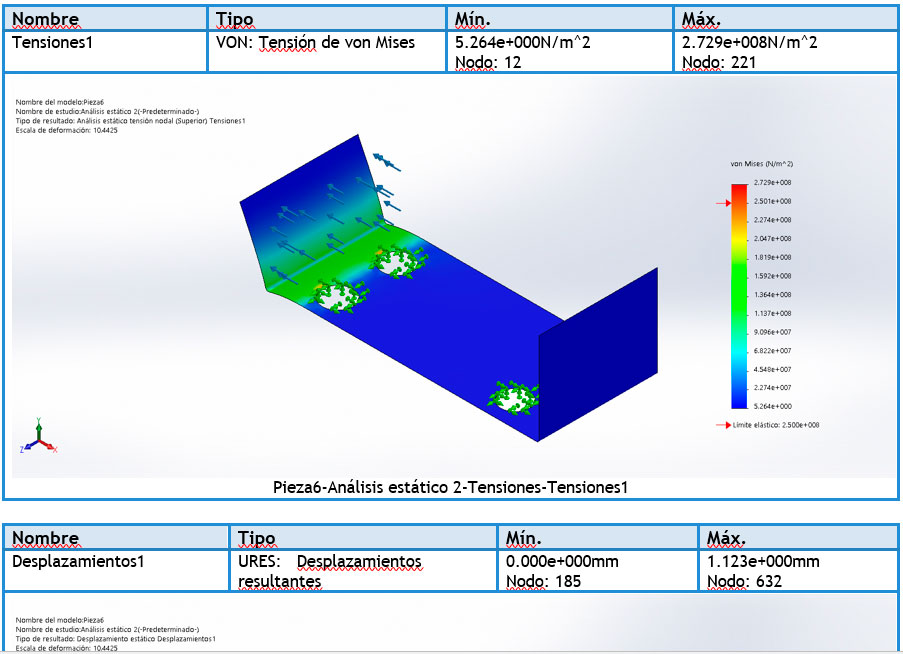Click the green fixtures on upper right hole
The width and height of the screenshot is (903, 654).
pos(396,262)
